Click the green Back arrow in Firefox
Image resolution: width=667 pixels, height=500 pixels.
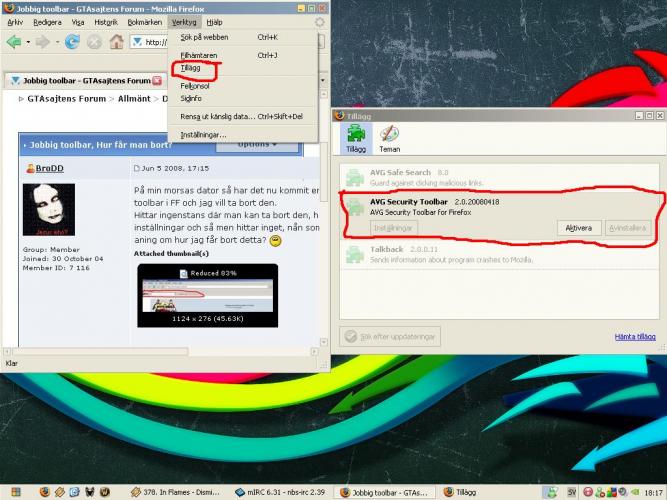coord(14,42)
